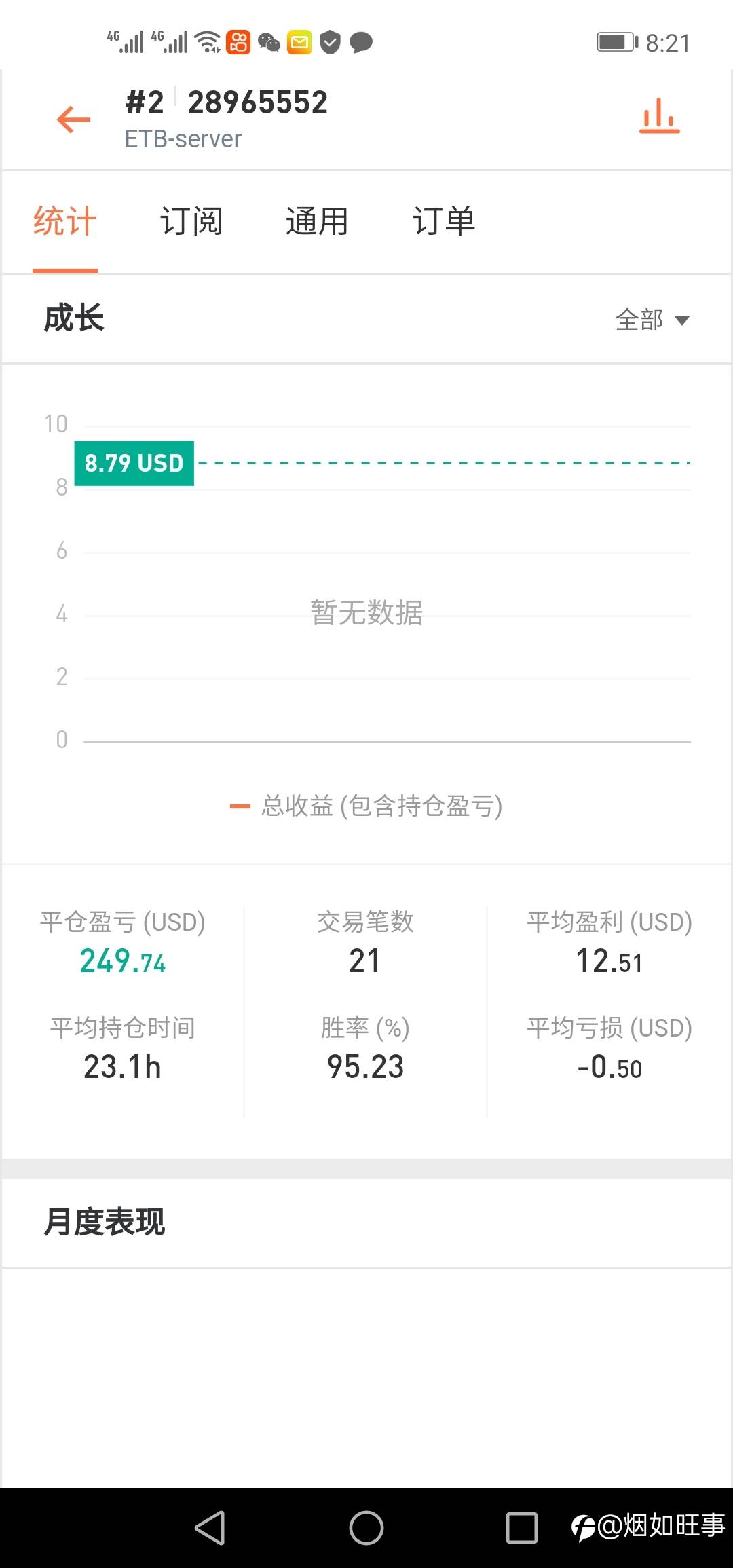This screenshot has height=1568, width=733.
Task: Expand the 全部 time range dropdown
Action: coord(652,320)
